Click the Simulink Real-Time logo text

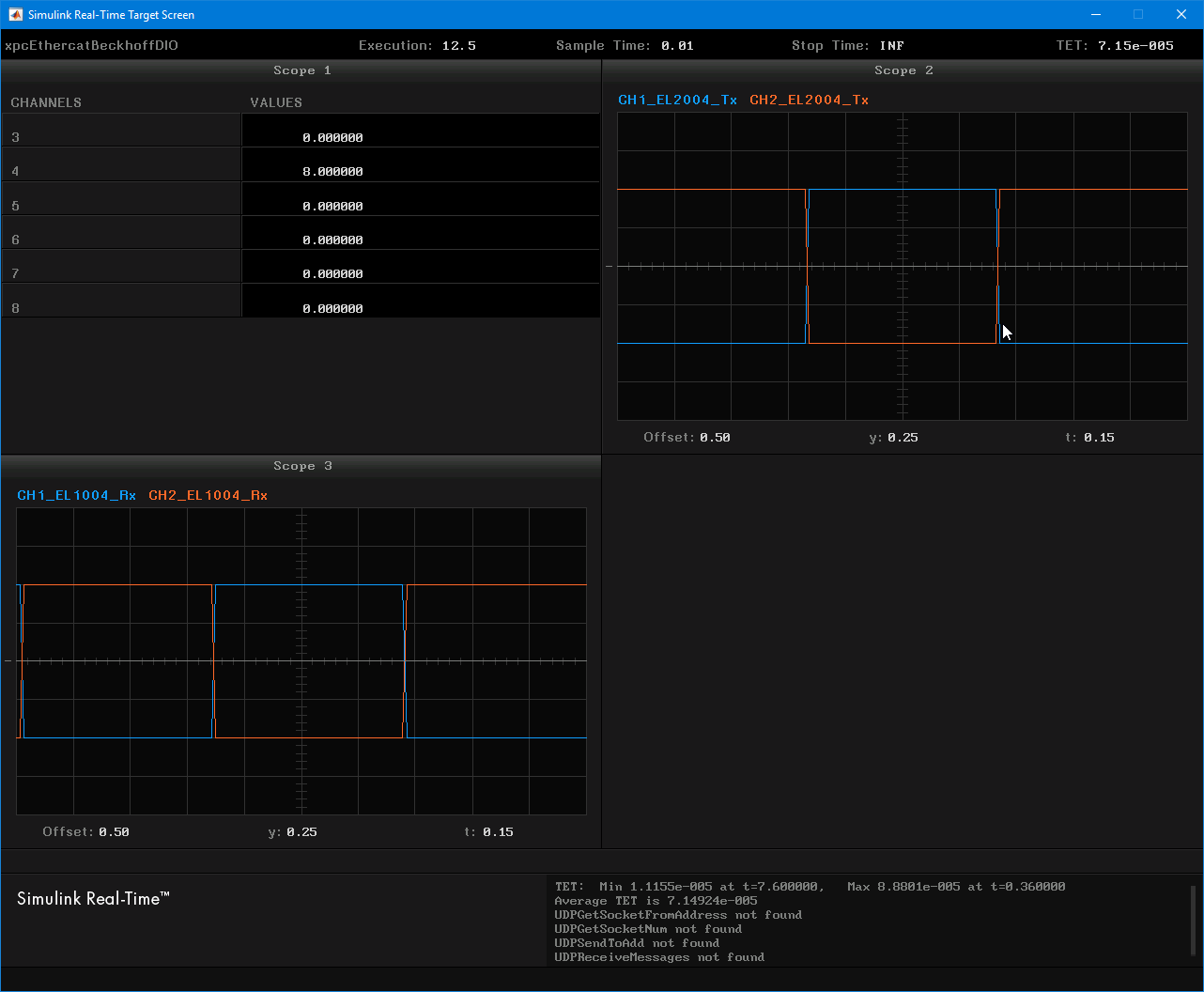click(93, 899)
